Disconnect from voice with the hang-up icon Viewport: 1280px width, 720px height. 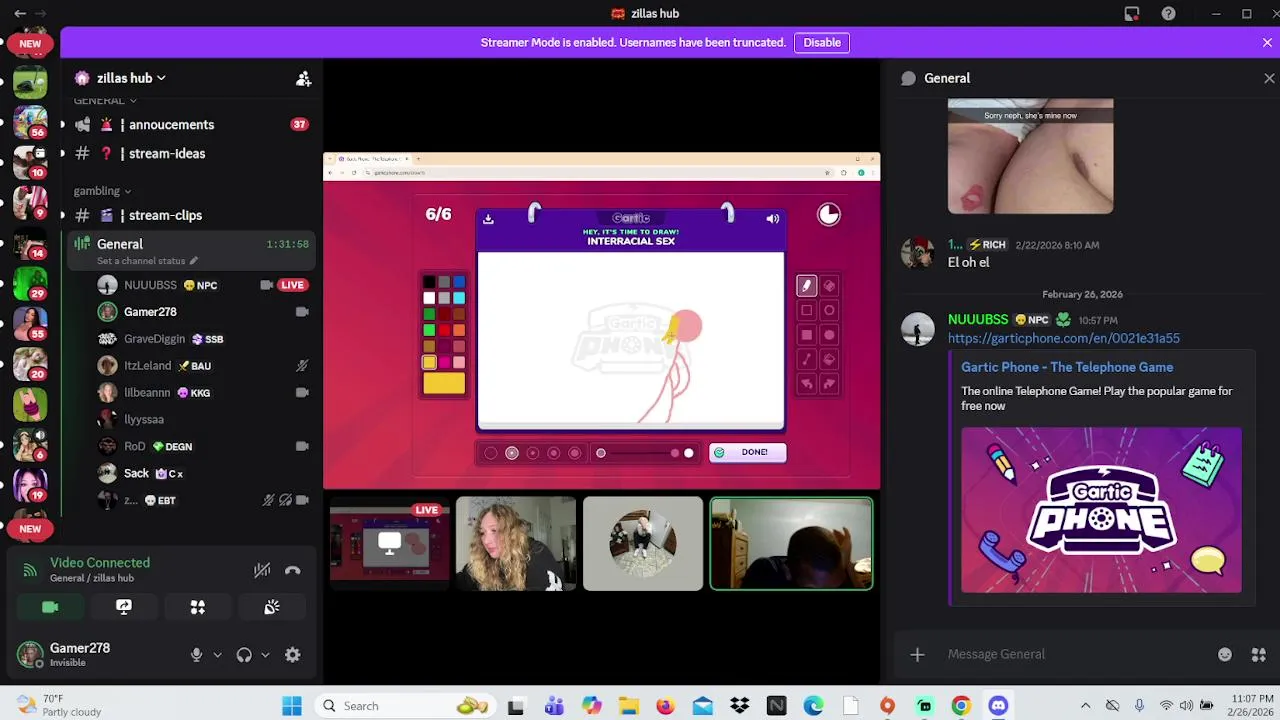pos(292,570)
